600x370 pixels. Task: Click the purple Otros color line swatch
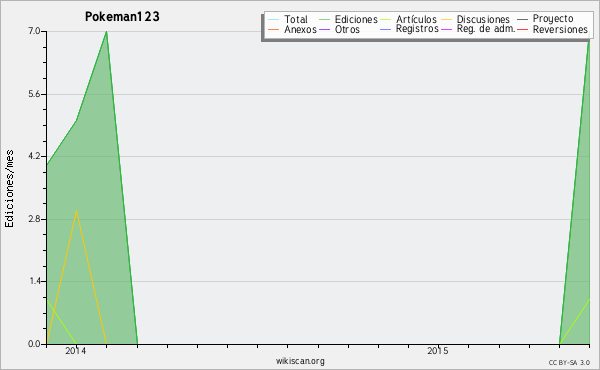(x=324, y=29)
